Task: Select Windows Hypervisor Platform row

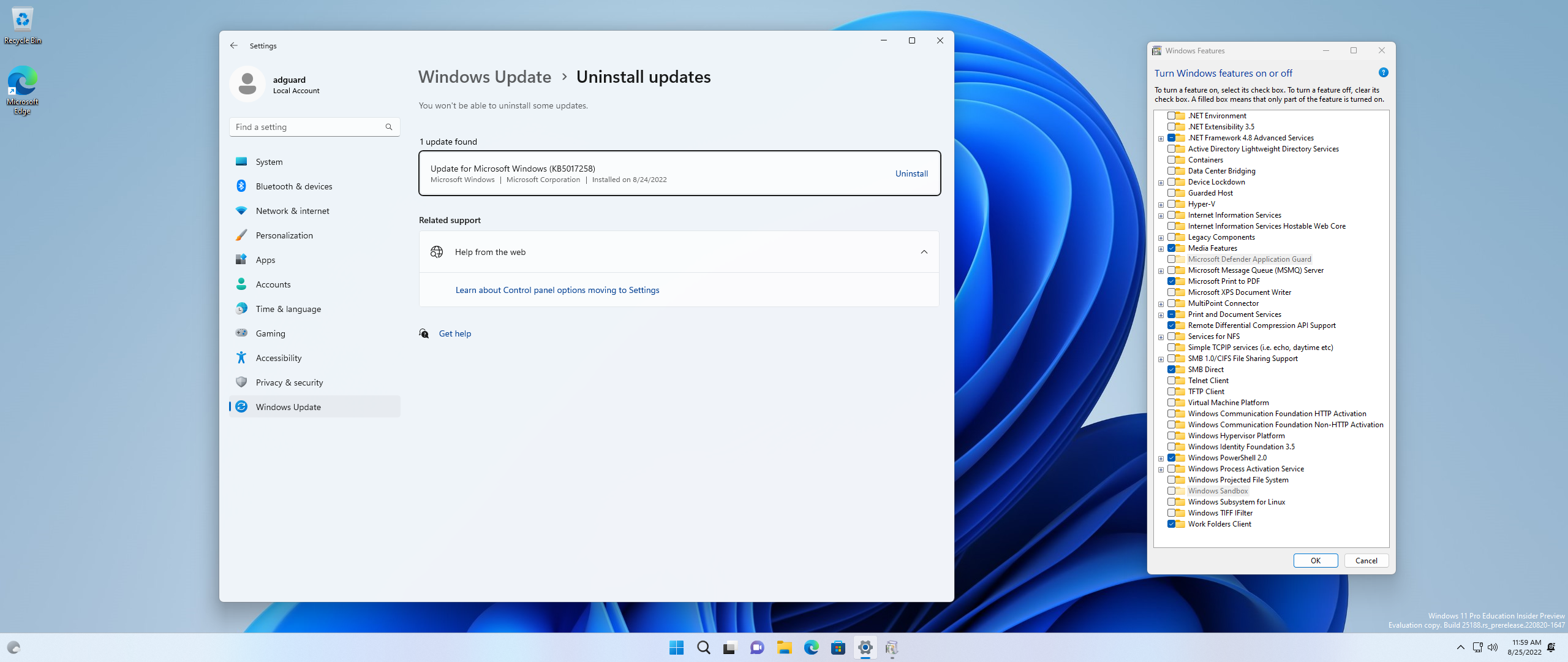Action: 1236,435
